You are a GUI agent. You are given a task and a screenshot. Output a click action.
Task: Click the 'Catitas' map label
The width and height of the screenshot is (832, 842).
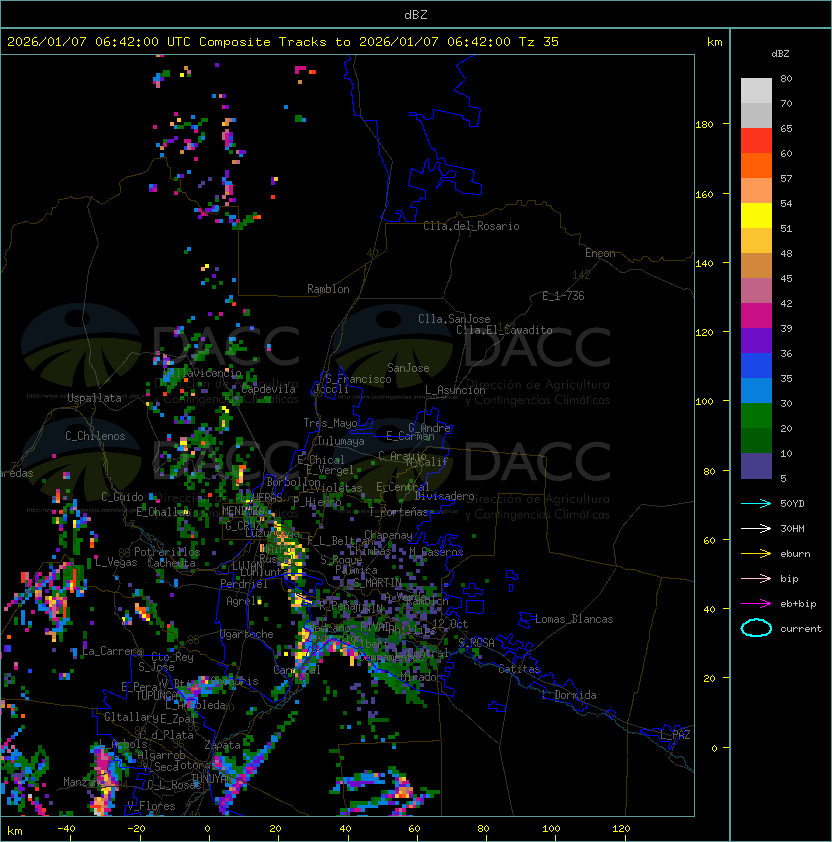point(519,669)
